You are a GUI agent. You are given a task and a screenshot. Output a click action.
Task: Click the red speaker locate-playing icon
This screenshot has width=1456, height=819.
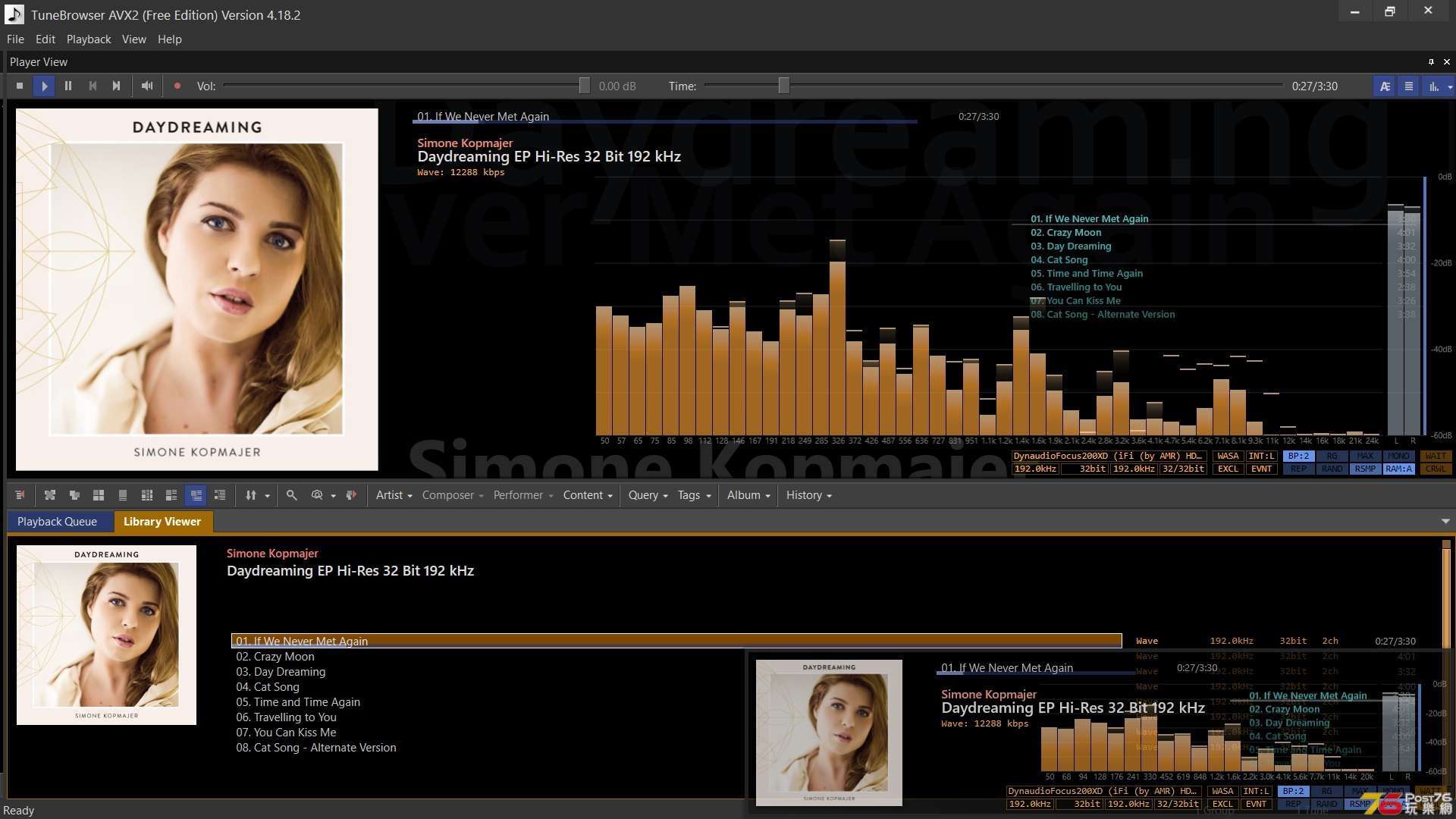[x=351, y=495]
